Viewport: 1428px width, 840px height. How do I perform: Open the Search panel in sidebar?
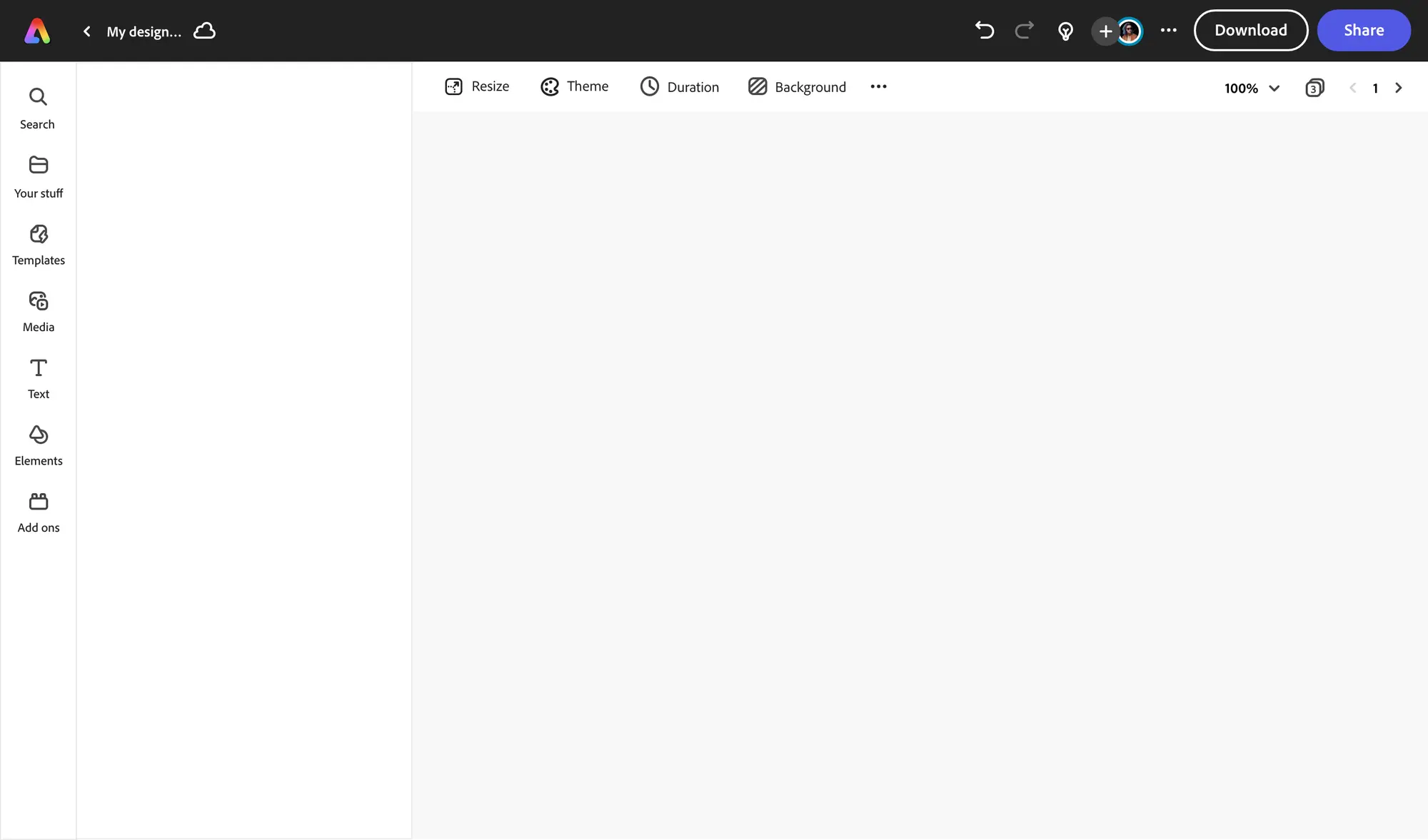pos(38,108)
